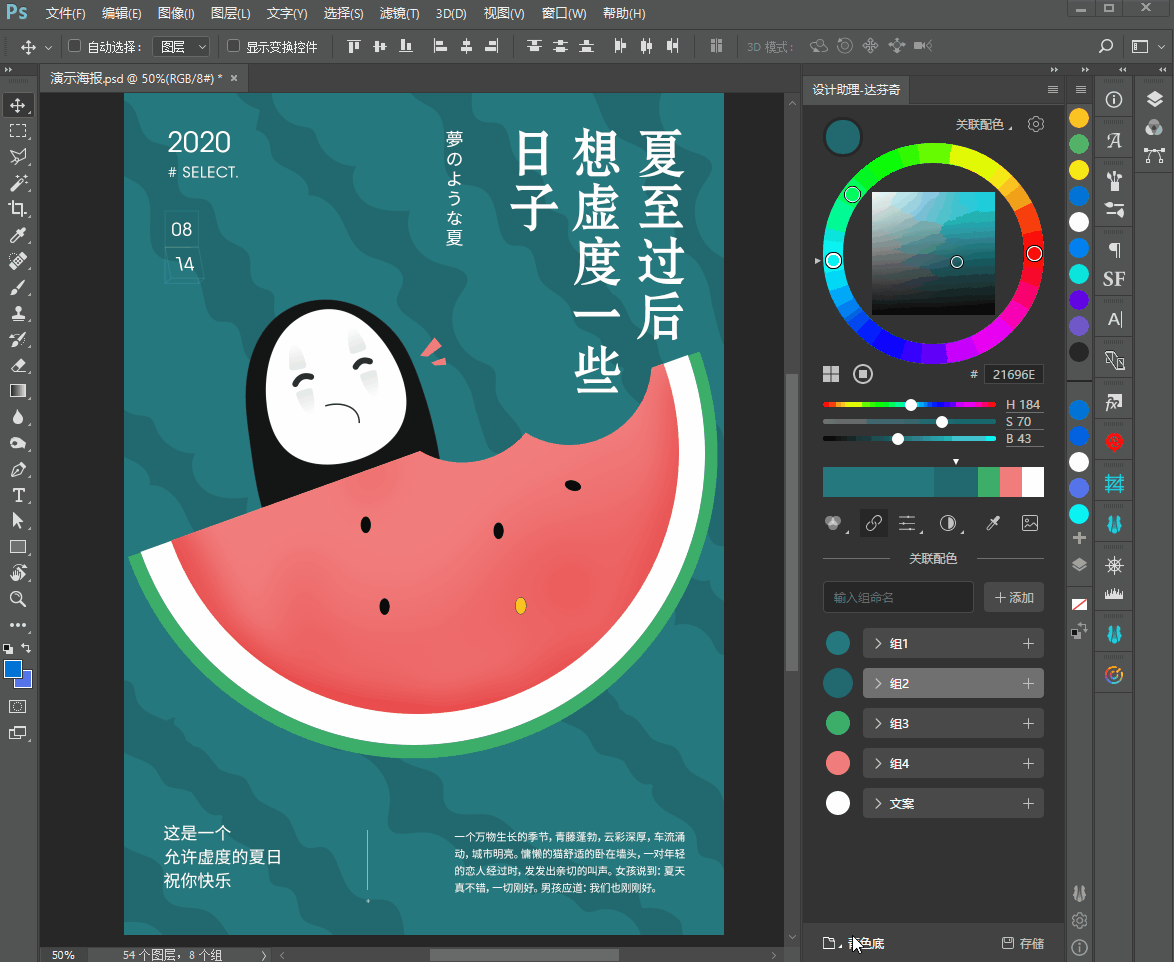This screenshot has width=1174, height=962.
Task: Open the fx styles panel icon
Action: 1114,403
